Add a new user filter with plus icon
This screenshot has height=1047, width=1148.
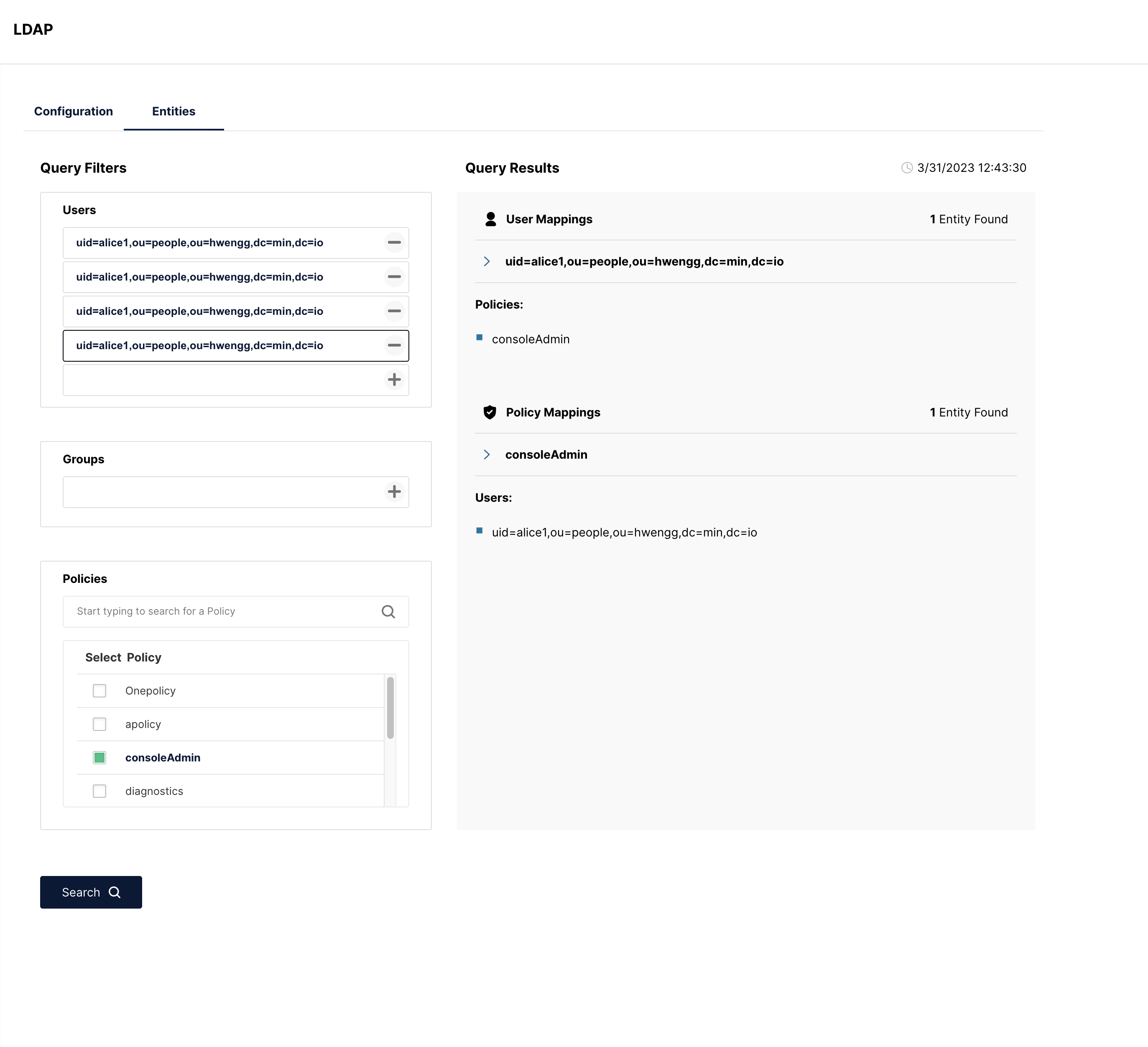(394, 379)
